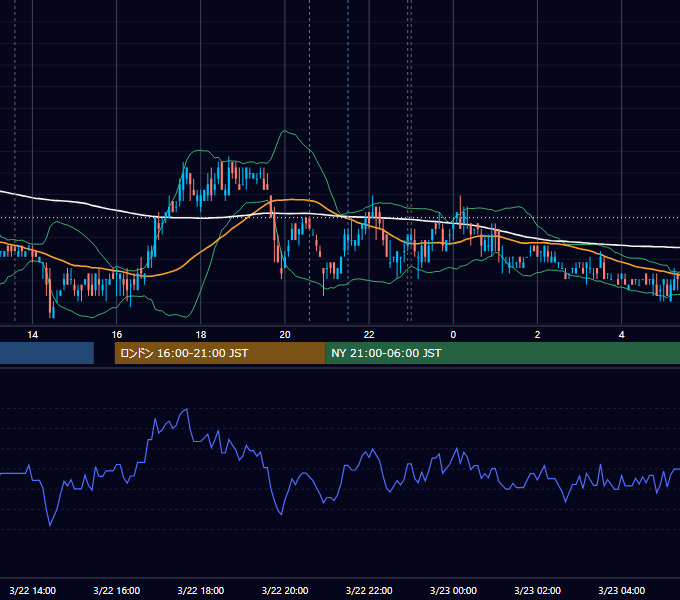Viewport: 680px width, 600px height.
Task: Click the 3/23 00:00 time label
Action: [x=453, y=590]
